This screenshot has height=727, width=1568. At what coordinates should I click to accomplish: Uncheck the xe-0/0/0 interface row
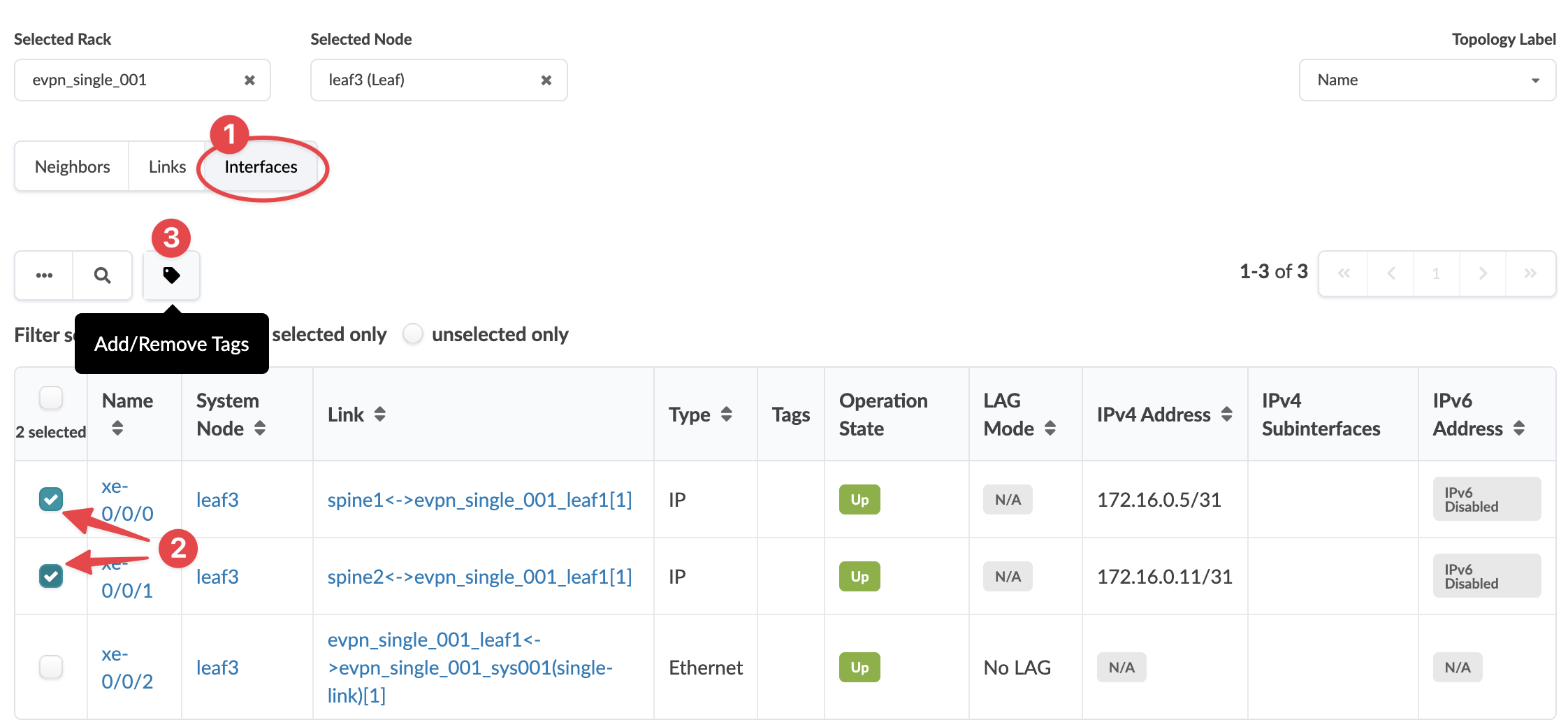tap(51, 499)
